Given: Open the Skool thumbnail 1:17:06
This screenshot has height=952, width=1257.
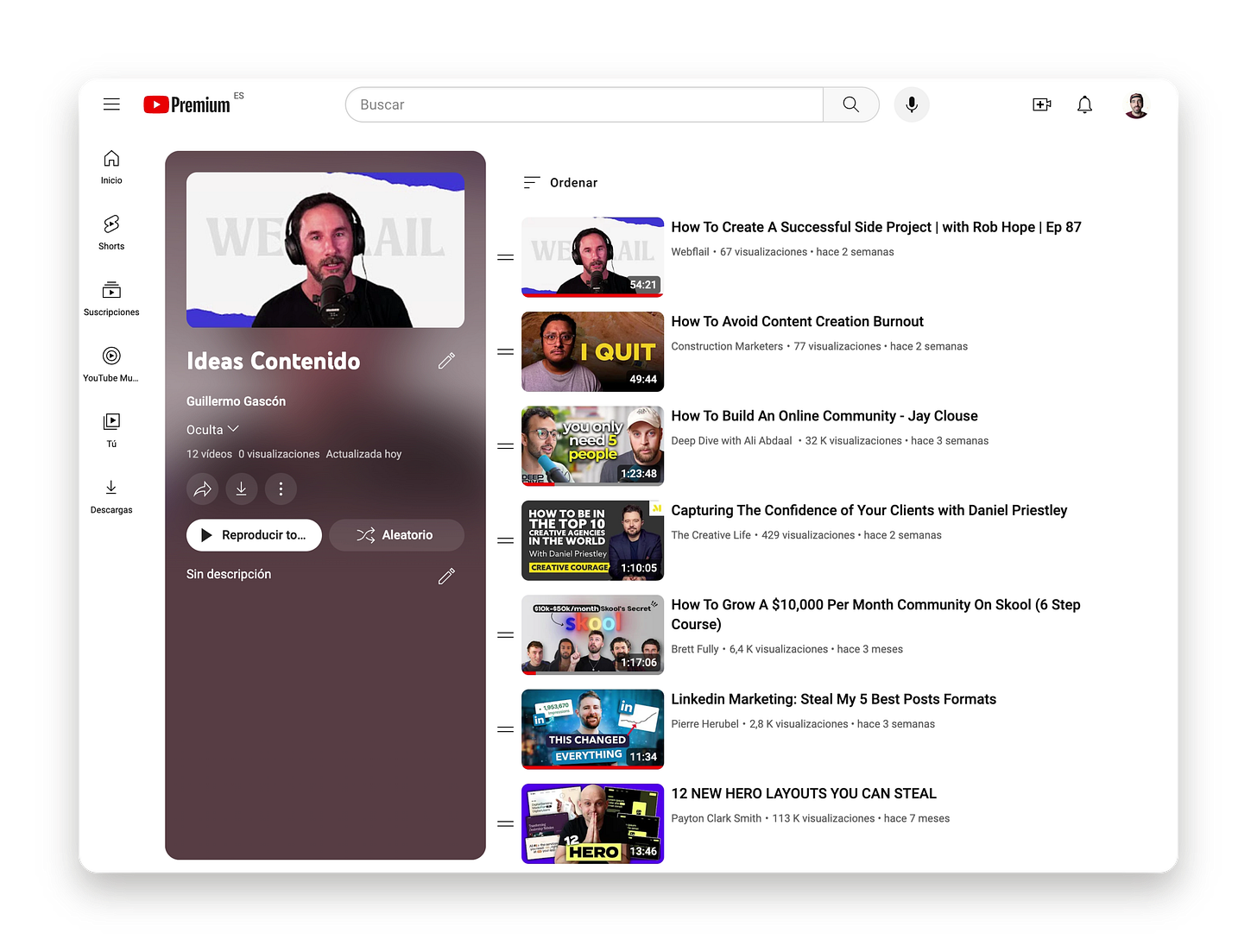Looking at the screenshot, I should [592, 635].
